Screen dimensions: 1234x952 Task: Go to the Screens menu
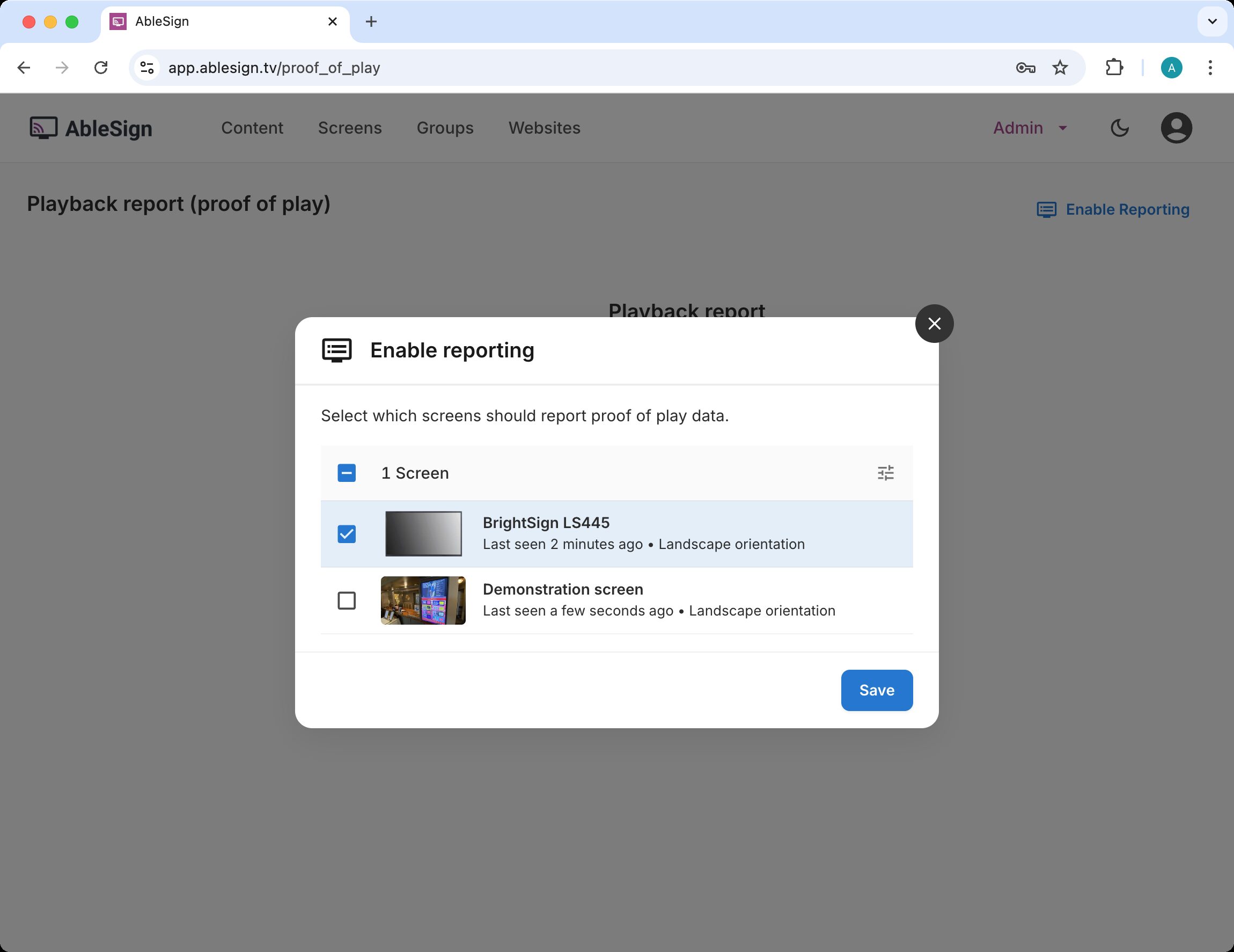[350, 128]
